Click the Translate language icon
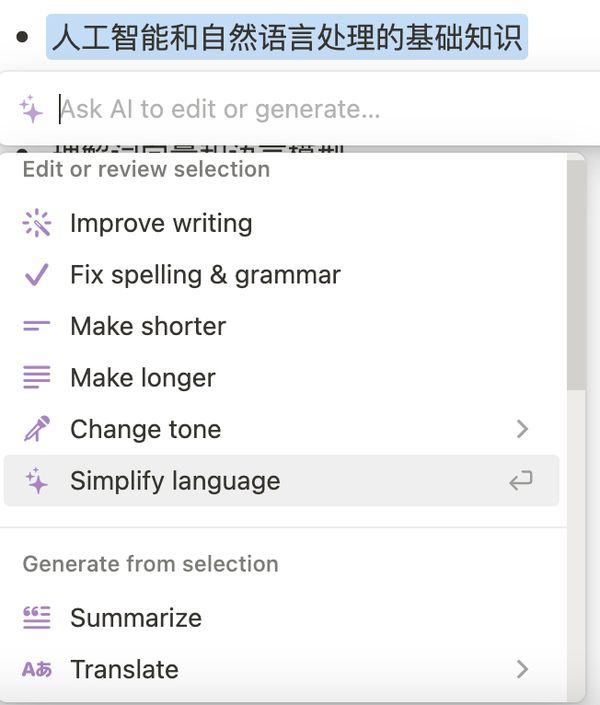Viewport: 600px width, 705px height. pyautogui.click(x=37, y=669)
